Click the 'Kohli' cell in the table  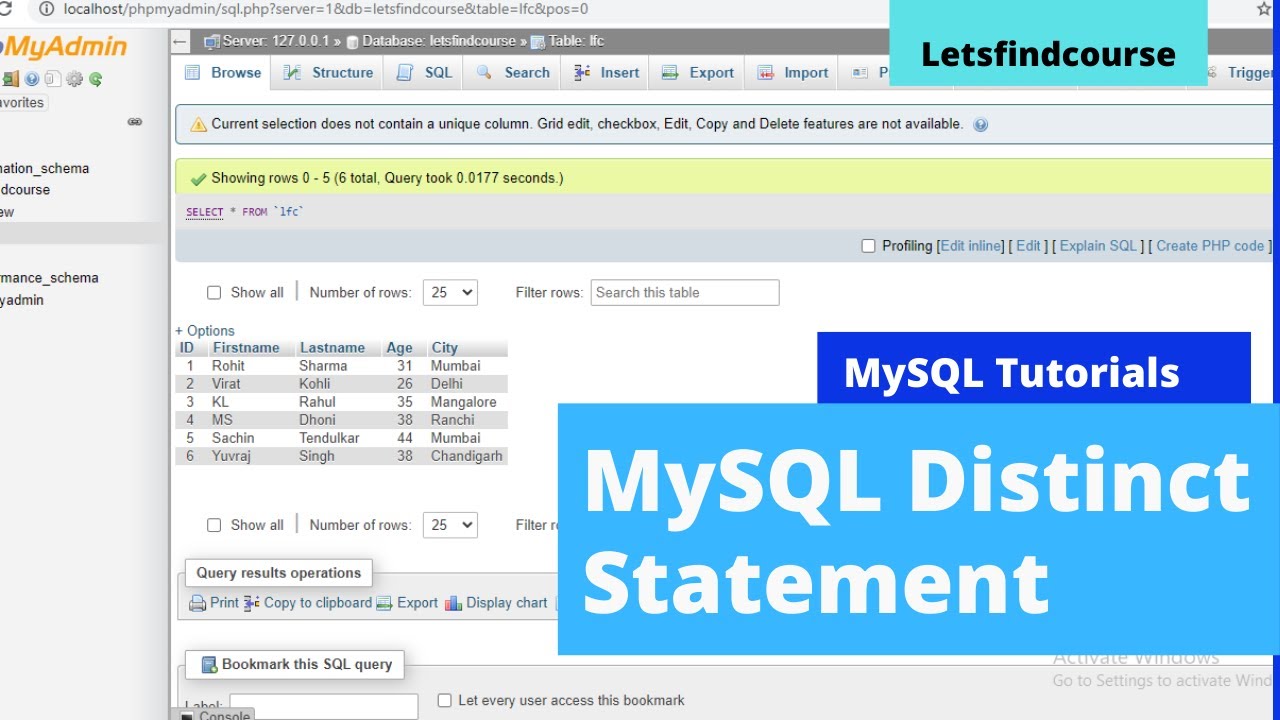click(x=314, y=384)
